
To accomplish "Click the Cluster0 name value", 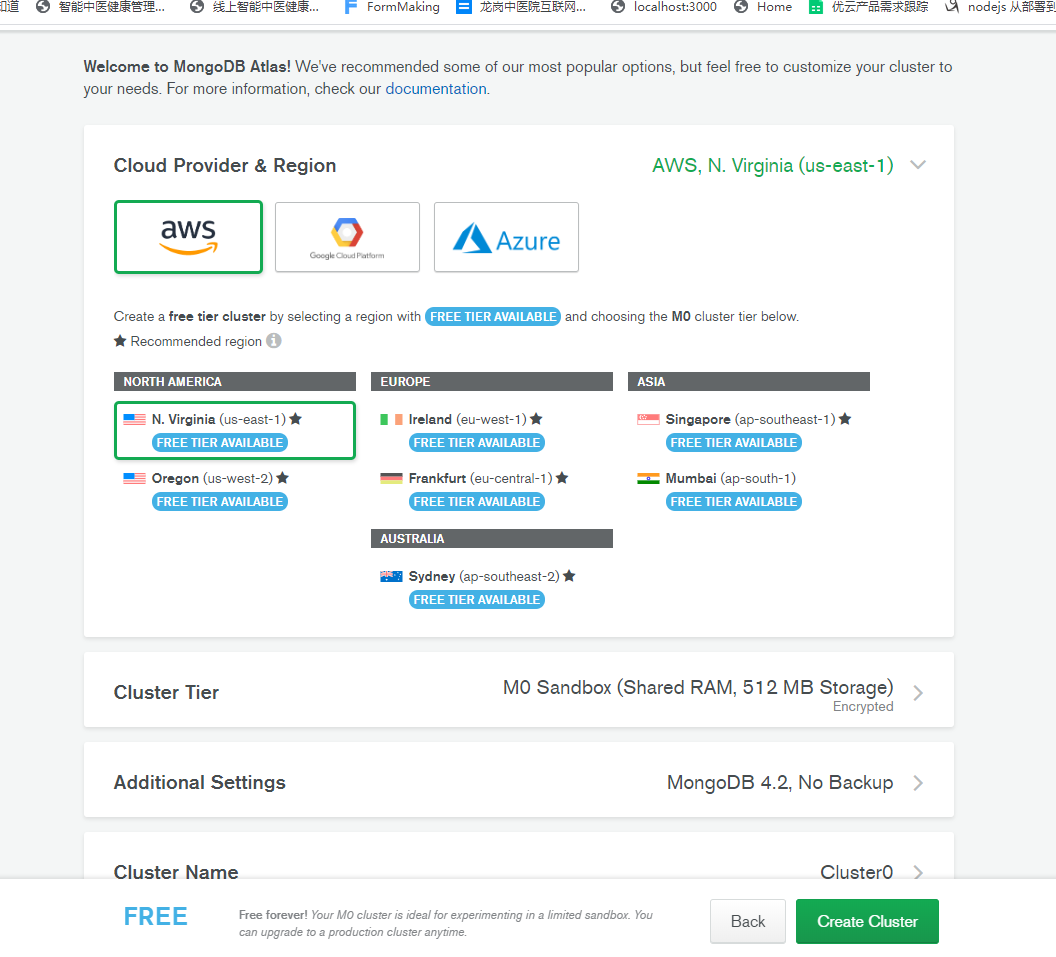I will coord(857,872).
